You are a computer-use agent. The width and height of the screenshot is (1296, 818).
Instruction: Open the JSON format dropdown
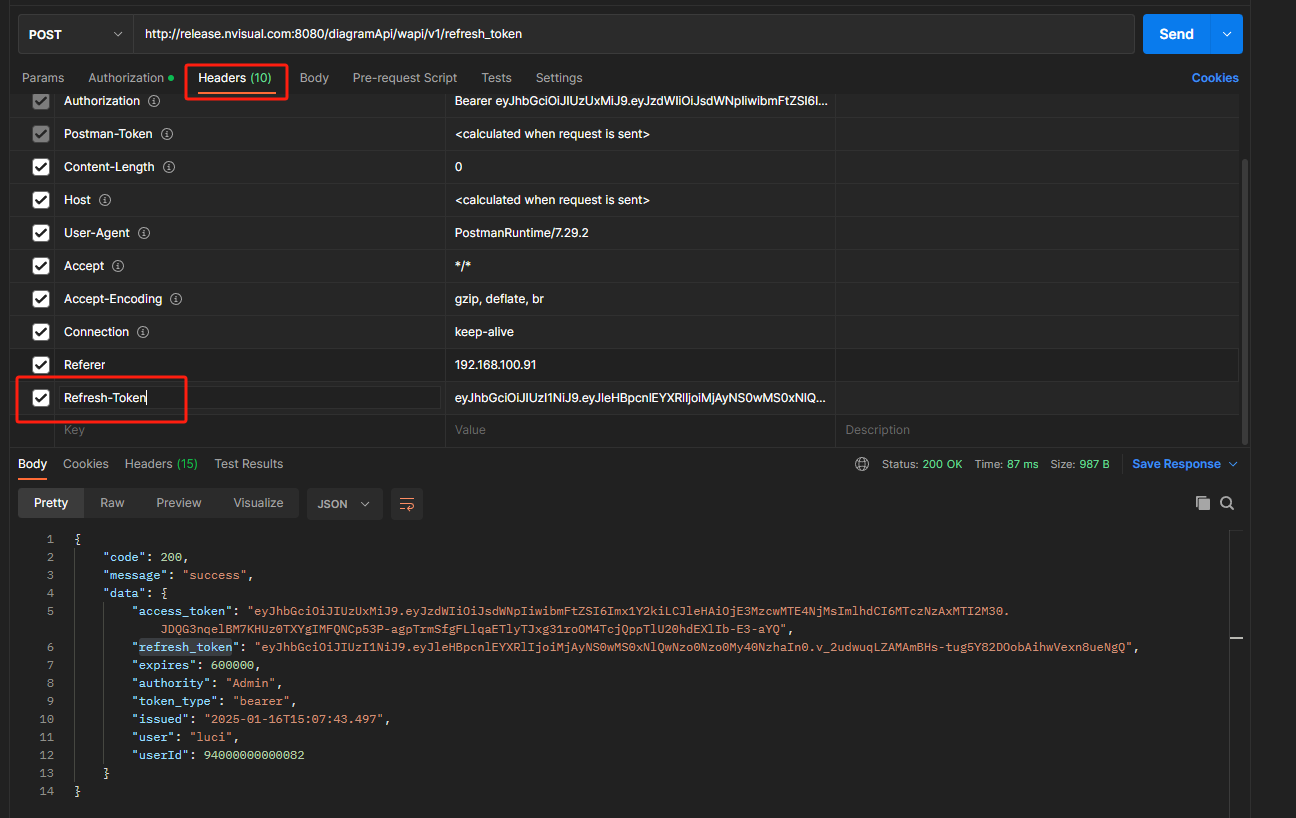[344, 504]
